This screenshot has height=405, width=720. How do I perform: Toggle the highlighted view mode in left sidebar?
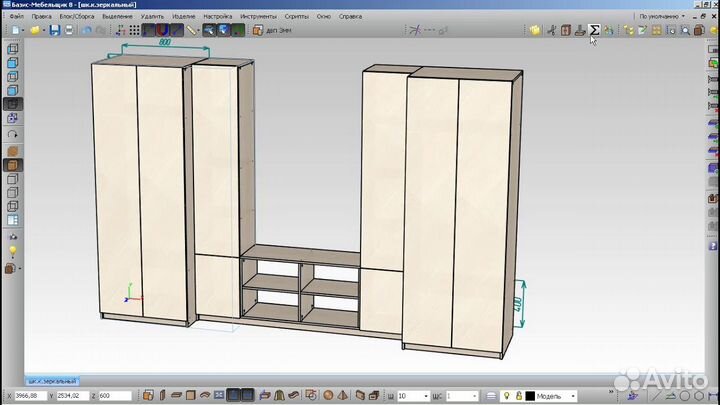[x=12, y=103]
